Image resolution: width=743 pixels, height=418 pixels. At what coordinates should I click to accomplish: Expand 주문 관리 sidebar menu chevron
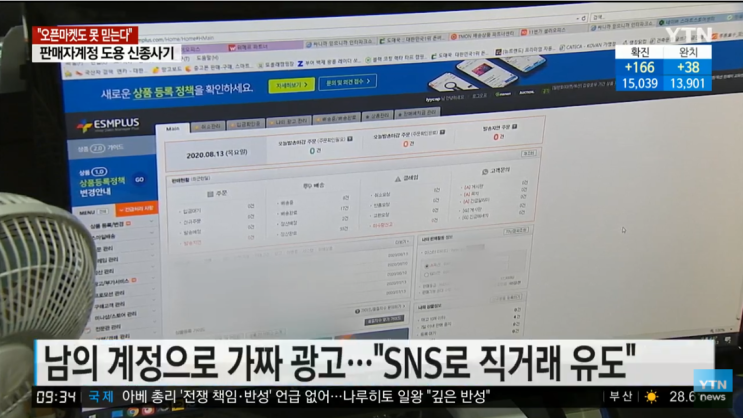point(152,244)
